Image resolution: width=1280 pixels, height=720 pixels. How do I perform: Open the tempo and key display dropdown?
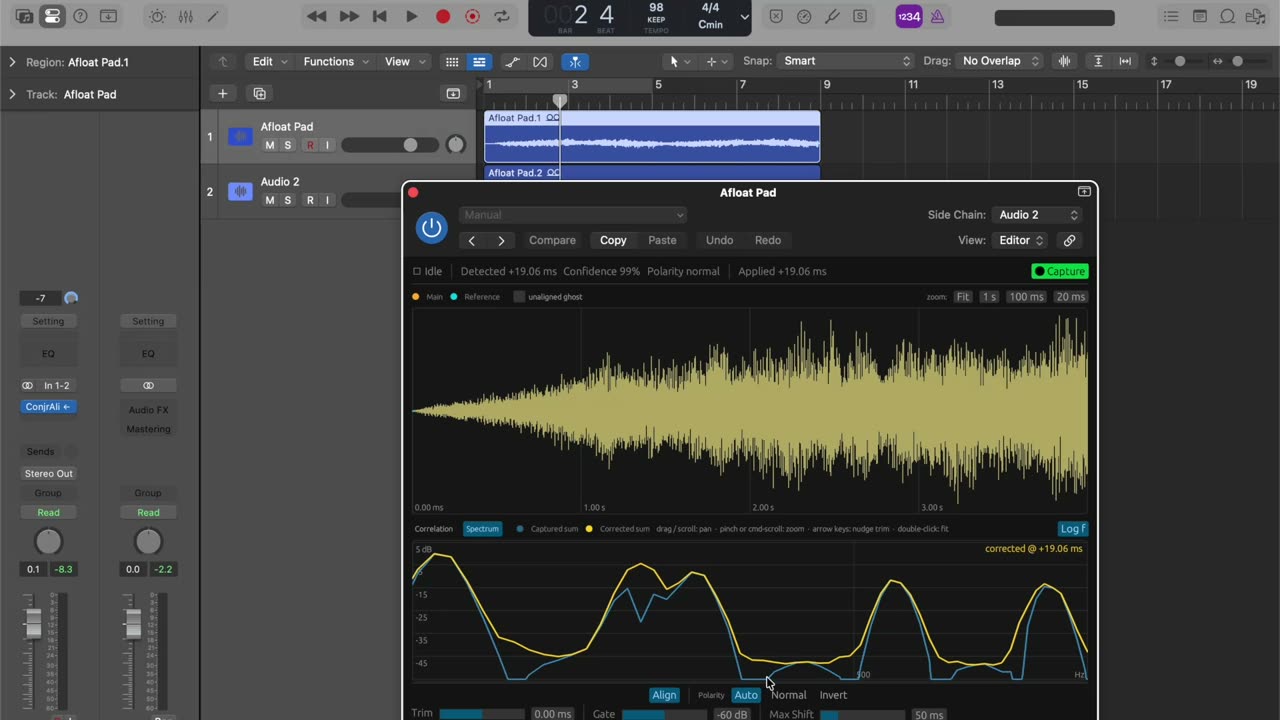coord(745,17)
